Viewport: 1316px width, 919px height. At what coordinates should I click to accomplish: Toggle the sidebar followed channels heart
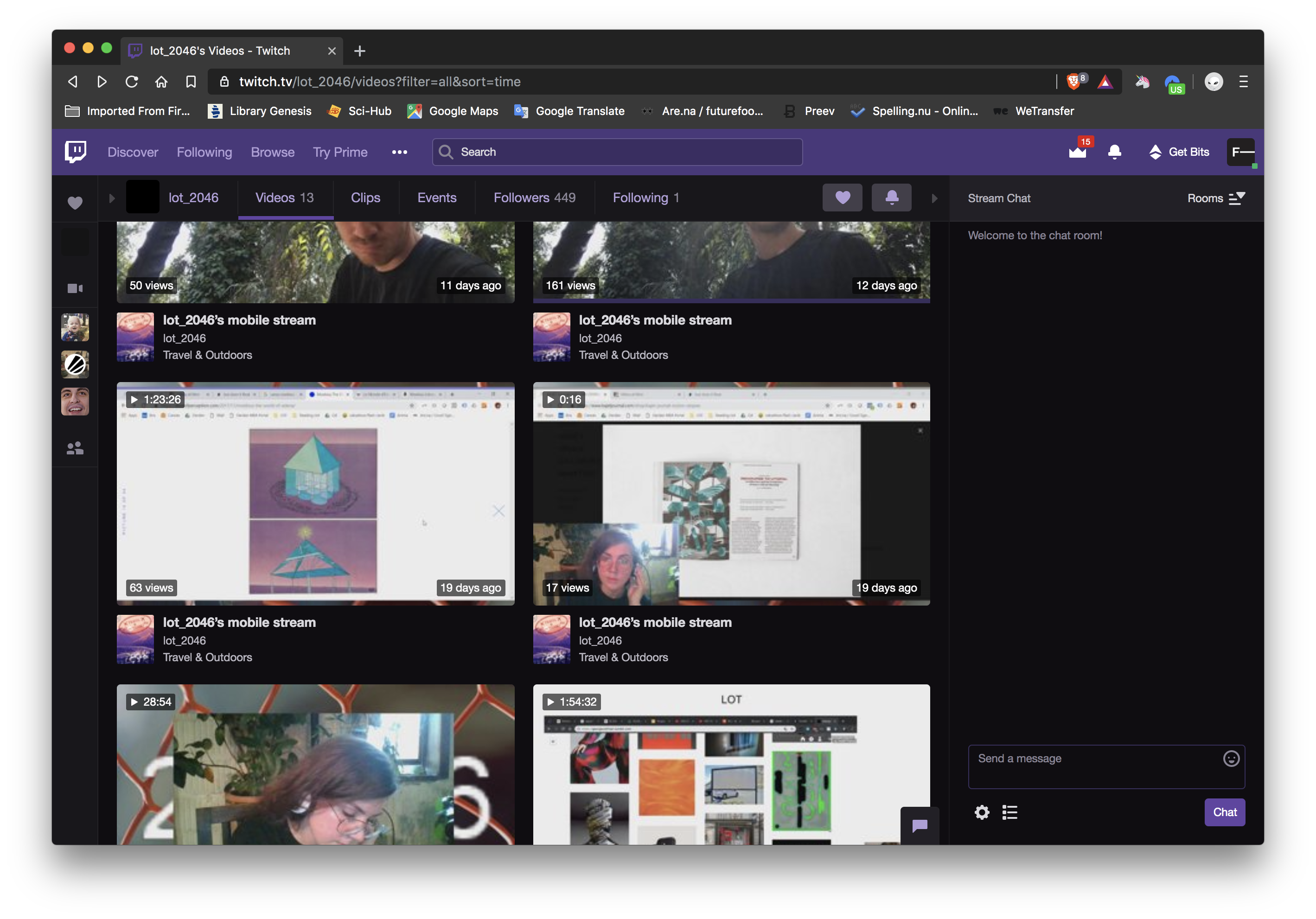coord(75,203)
